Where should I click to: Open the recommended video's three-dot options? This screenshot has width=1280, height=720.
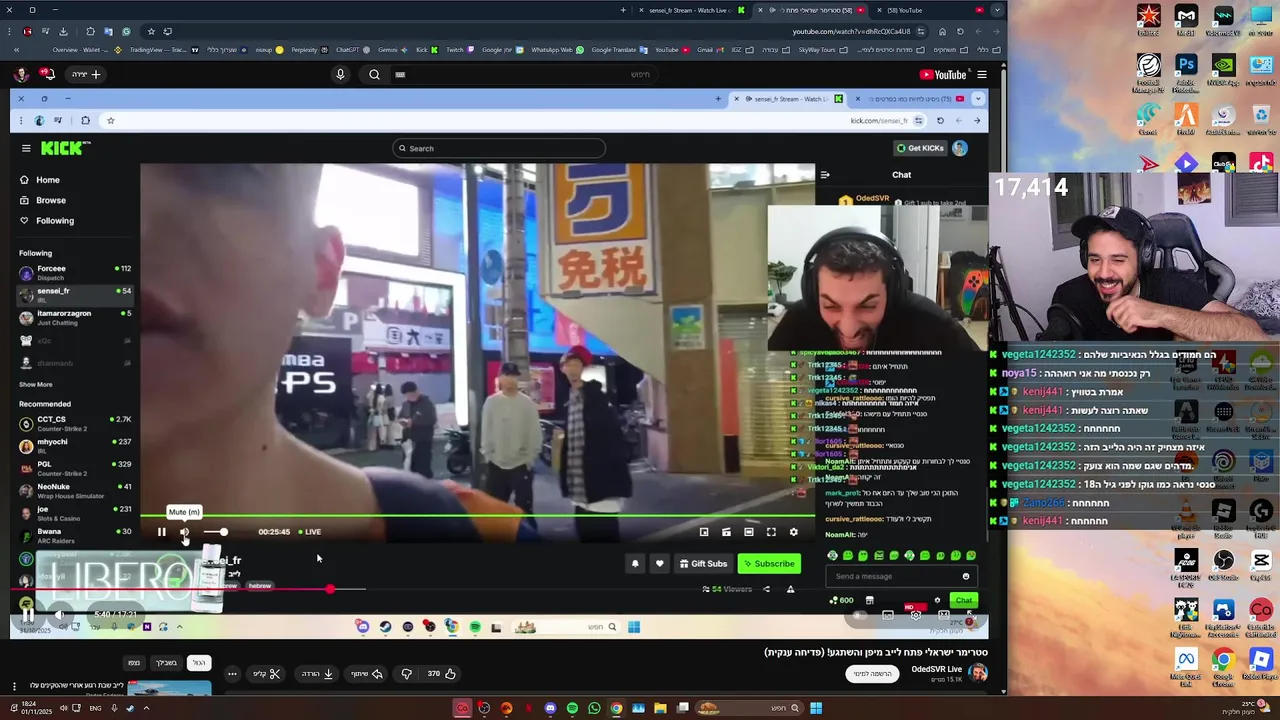pos(14,686)
